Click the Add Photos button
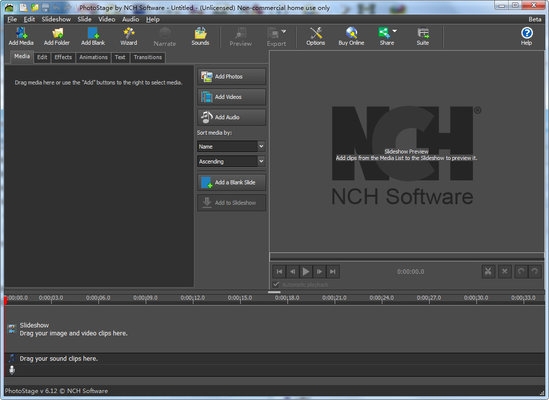This screenshot has height=400, width=549. [231, 76]
